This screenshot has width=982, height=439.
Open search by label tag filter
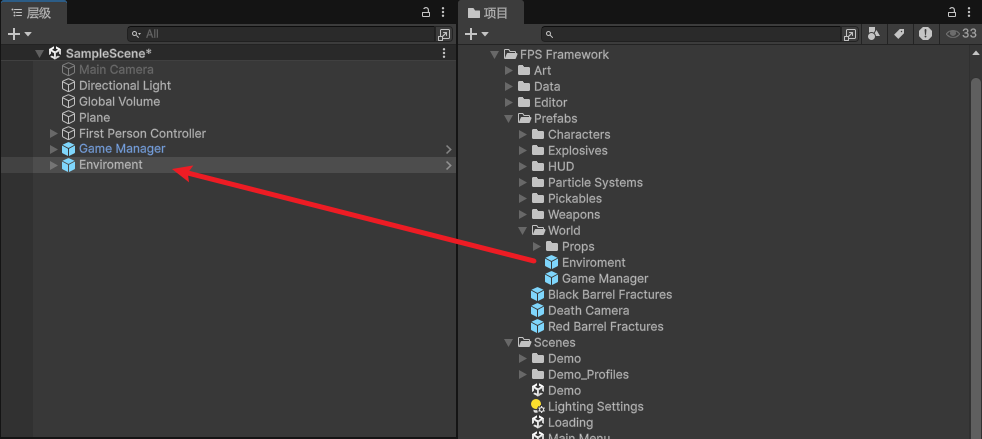click(899, 34)
